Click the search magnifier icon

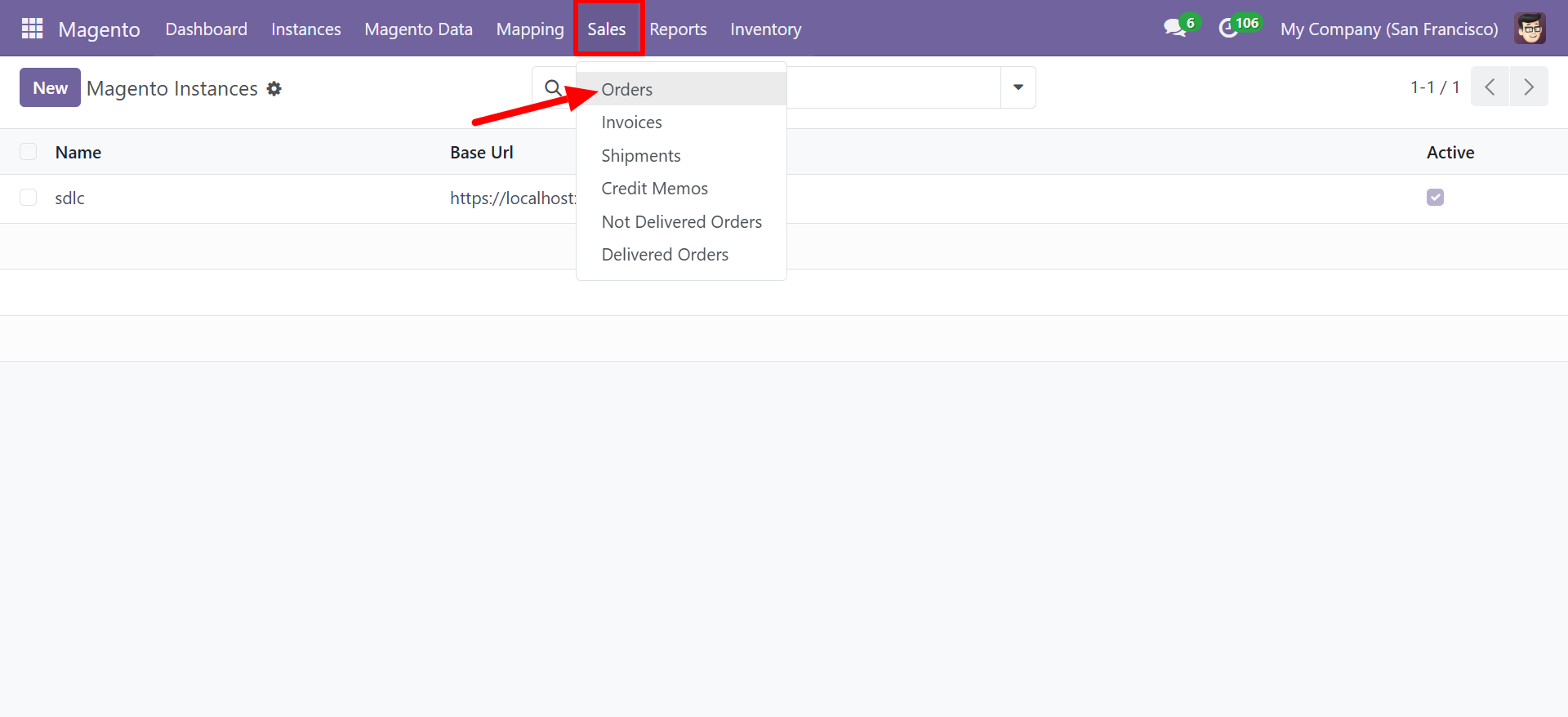(x=553, y=87)
